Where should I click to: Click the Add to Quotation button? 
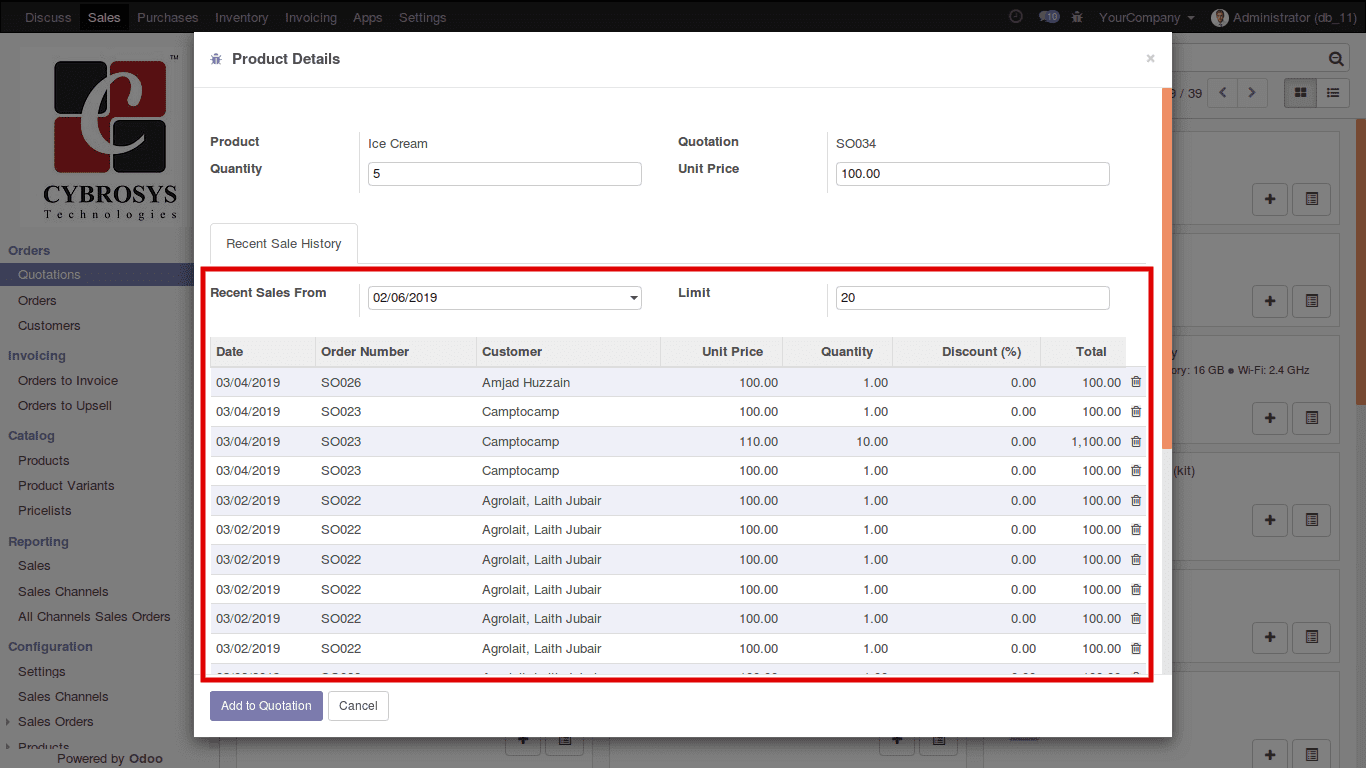point(266,706)
